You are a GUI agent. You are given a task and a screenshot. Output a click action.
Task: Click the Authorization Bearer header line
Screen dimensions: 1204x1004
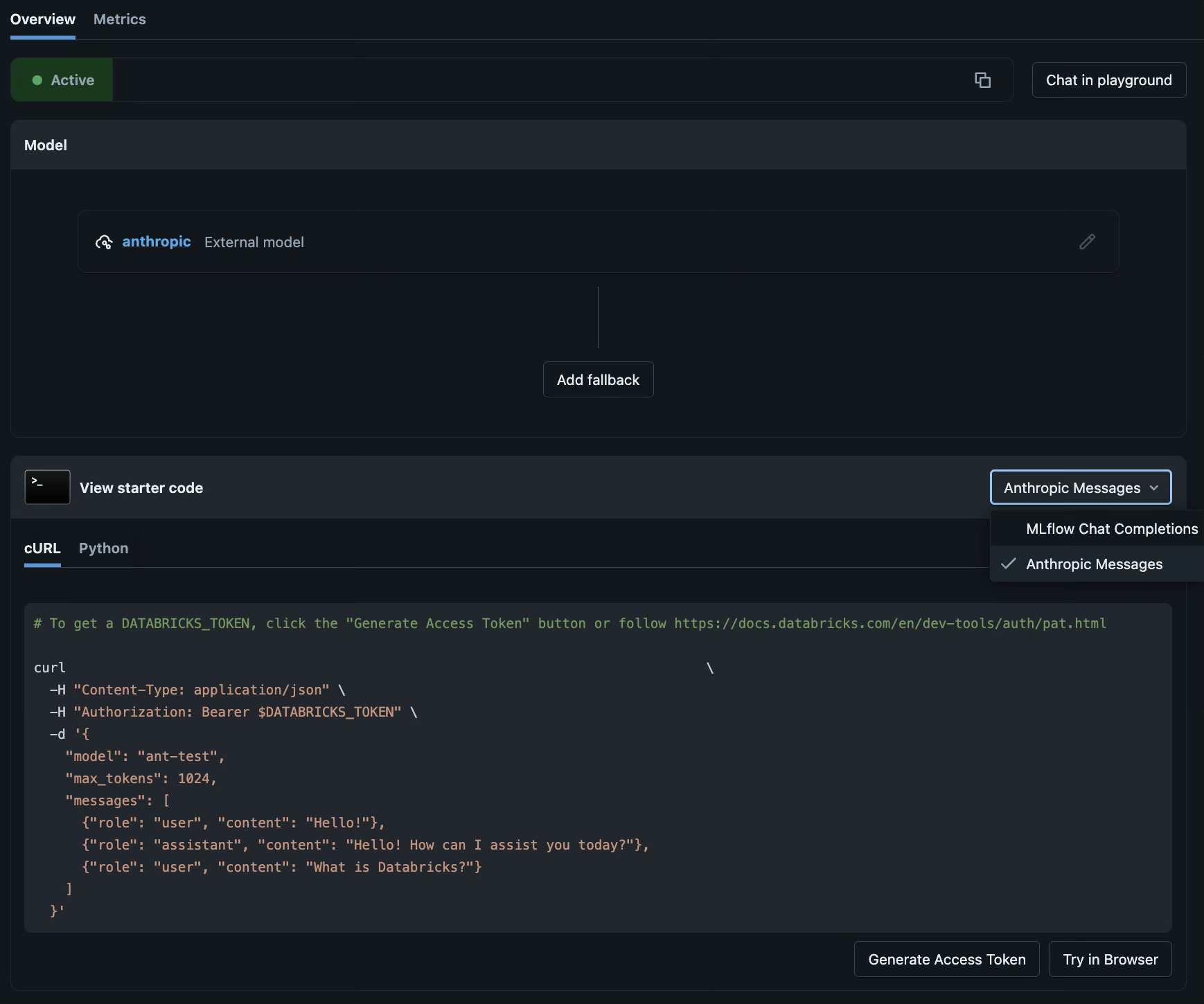[x=233, y=712]
